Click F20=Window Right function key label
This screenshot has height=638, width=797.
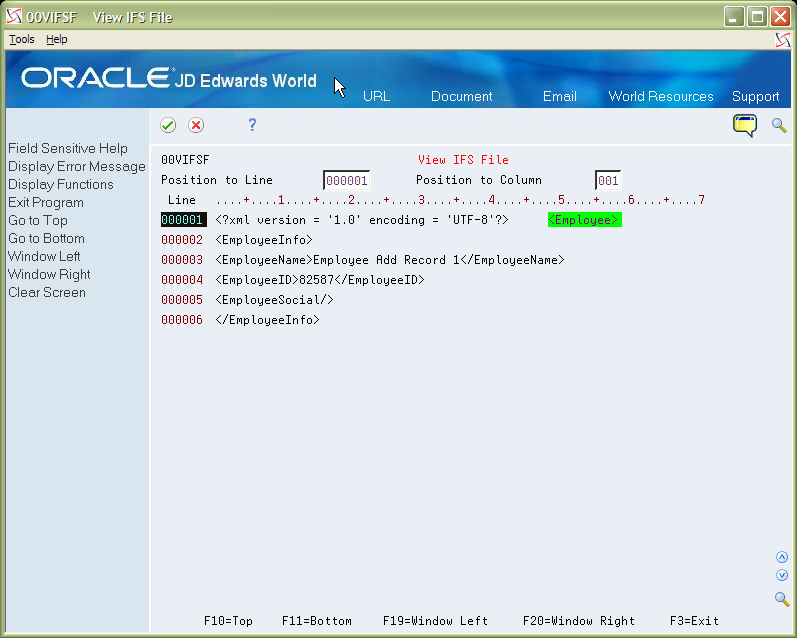[x=579, y=621]
